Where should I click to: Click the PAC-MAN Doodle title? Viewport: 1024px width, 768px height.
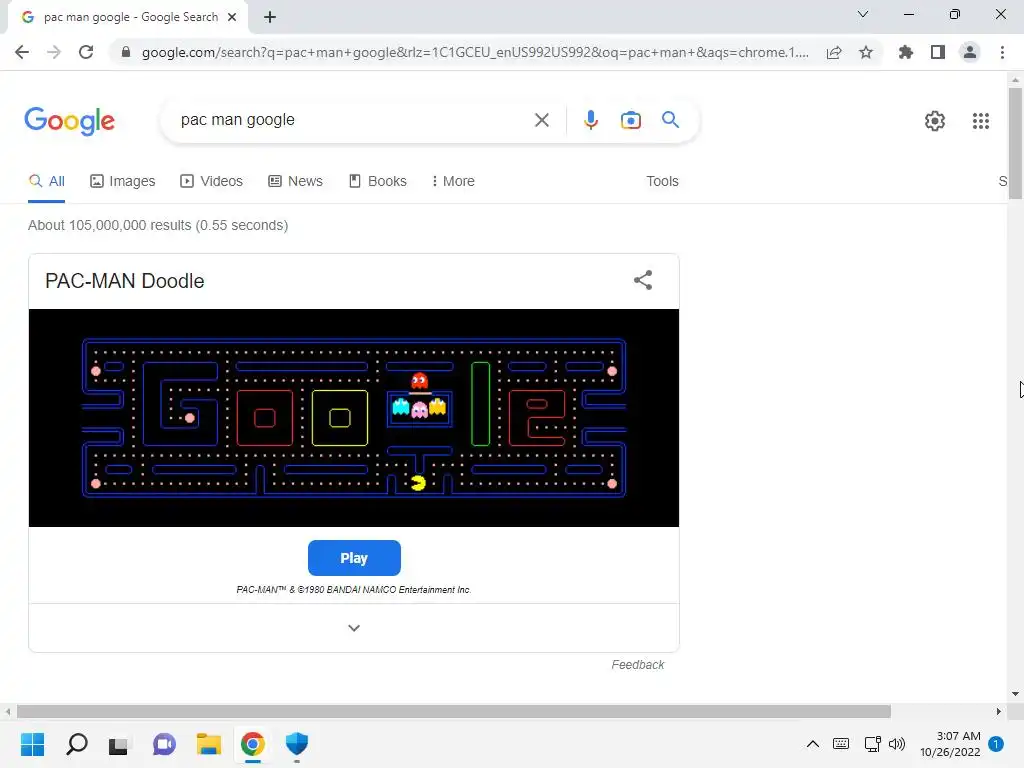click(x=125, y=281)
